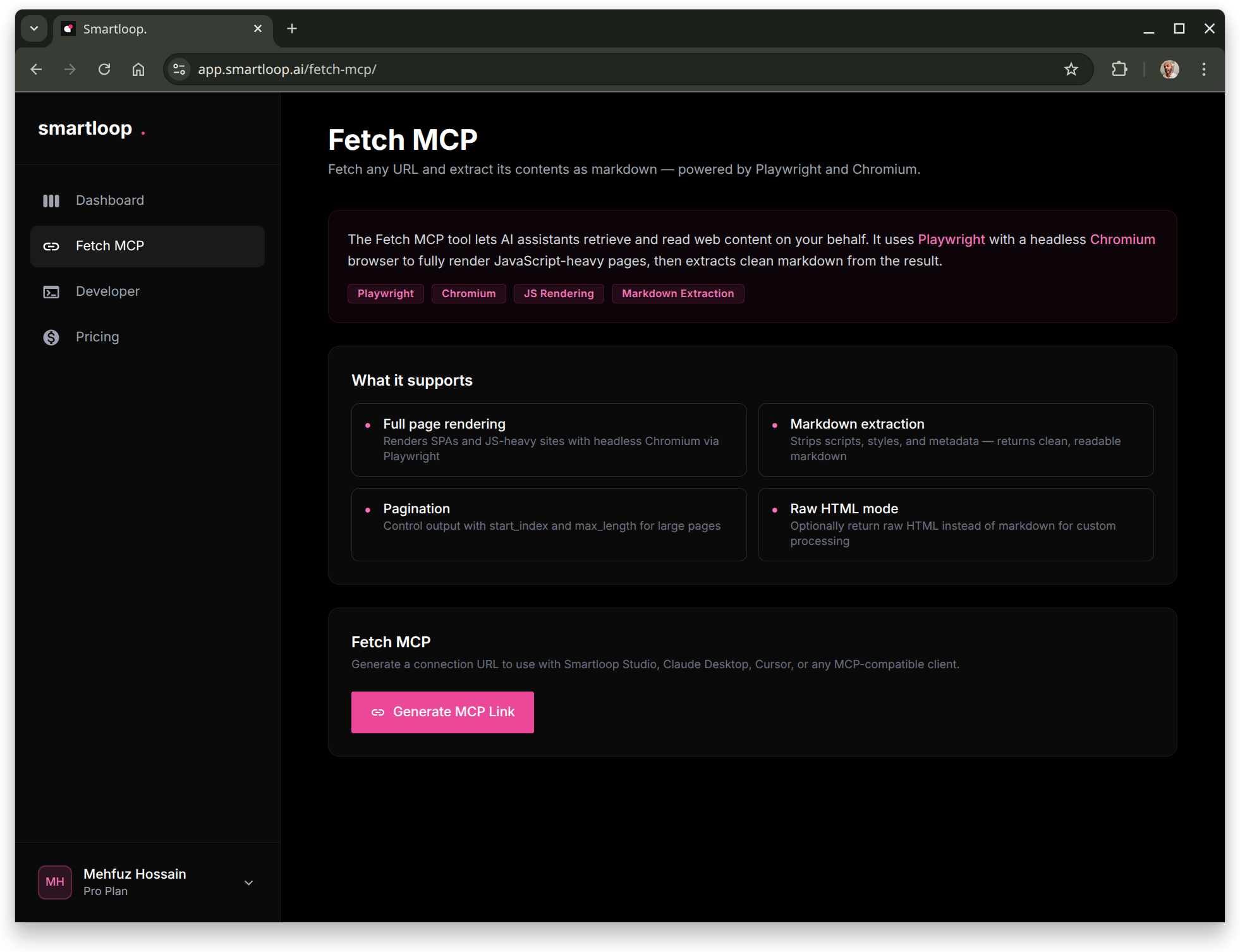Click the JS Rendering tag chip
Image resolution: width=1240 pixels, height=952 pixels.
(x=559, y=294)
